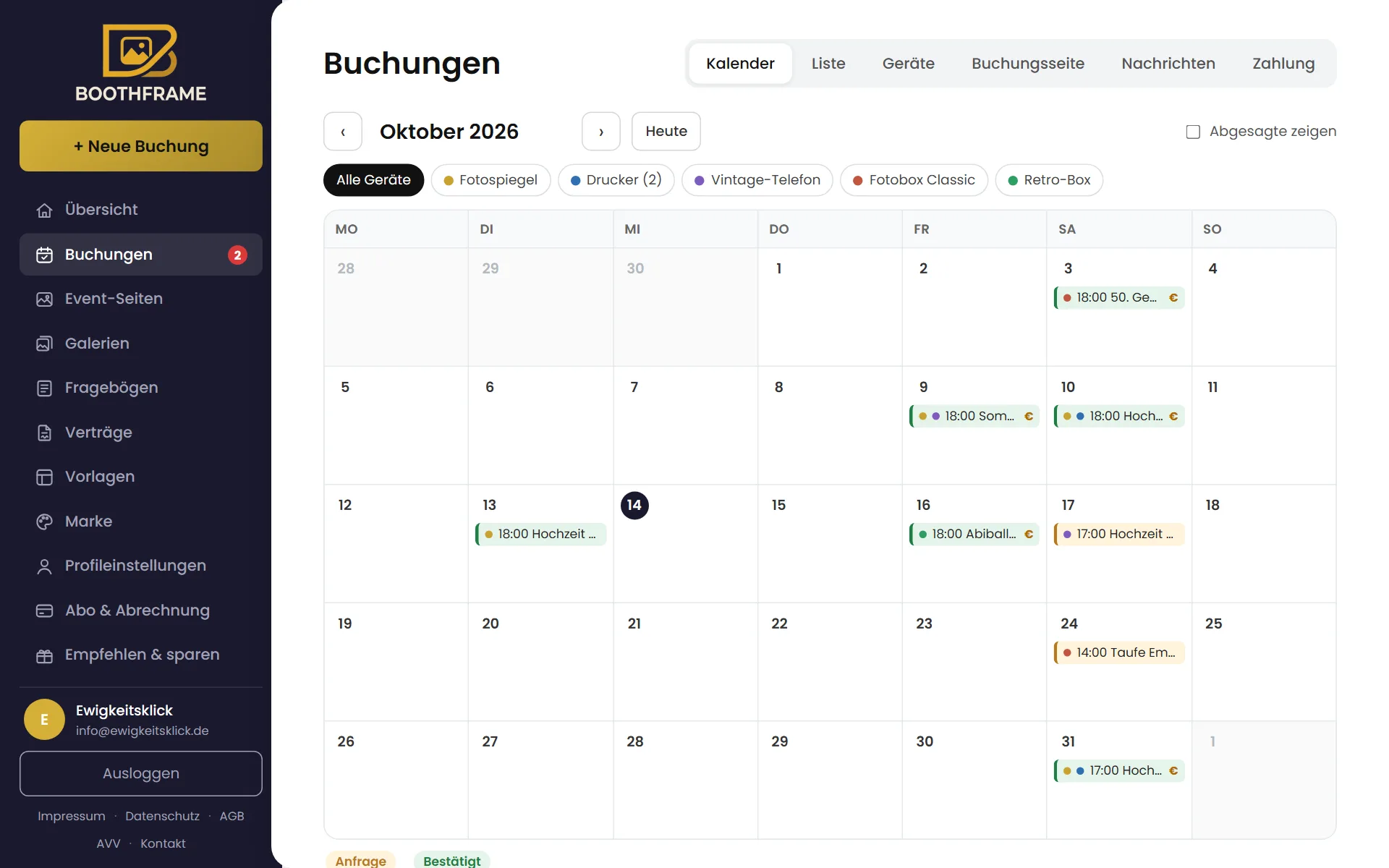The image size is (1389, 868).
Task: Enable the Abgesagte zeigen checkbox
Action: point(1193,132)
